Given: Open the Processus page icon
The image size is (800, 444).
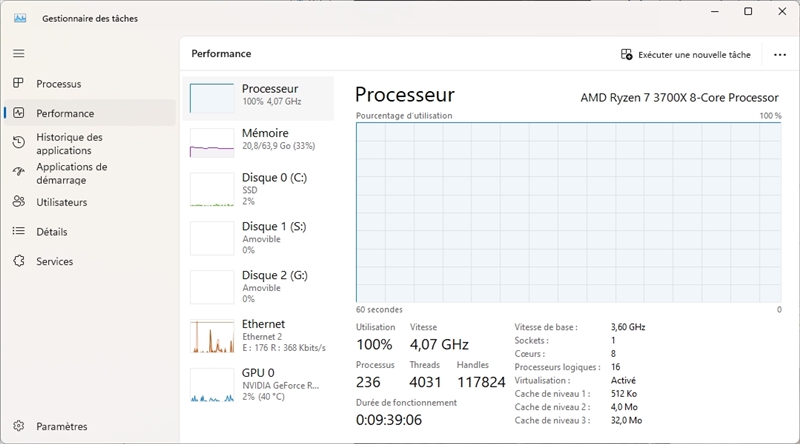Looking at the screenshot, I should tap(18, 84).
